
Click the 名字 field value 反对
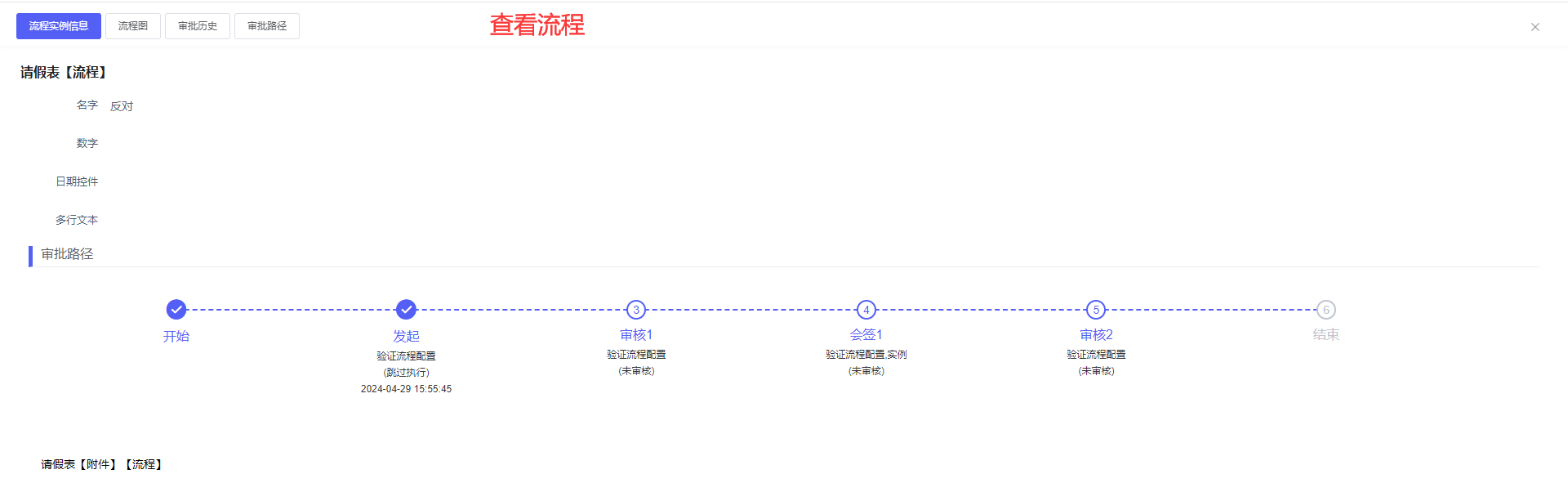coord(122,106)
